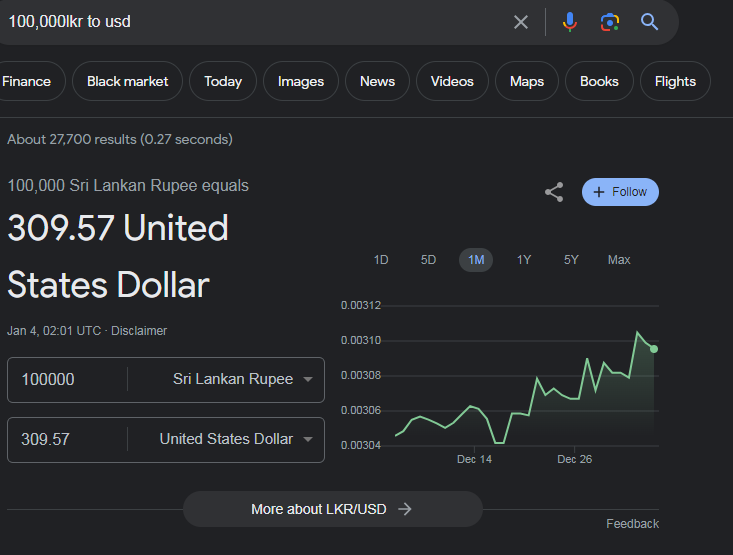
Task: Switch to Books results
Action: tap(599, 81)
